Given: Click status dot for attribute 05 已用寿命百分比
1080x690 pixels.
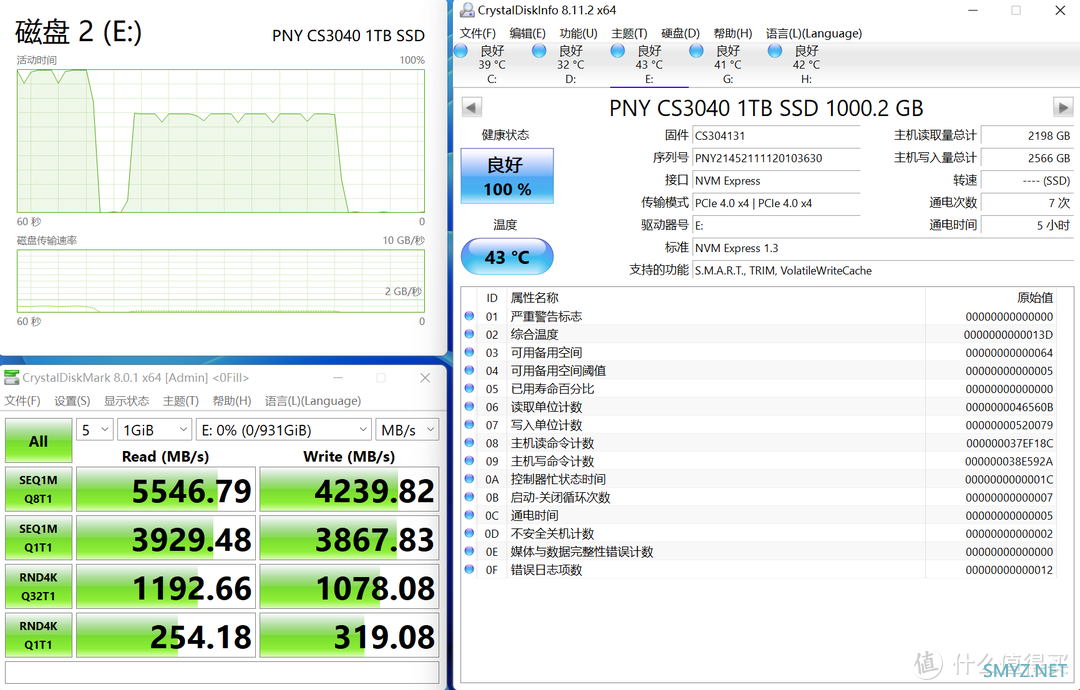Looking at the screenshot, I should coord(470,388).
